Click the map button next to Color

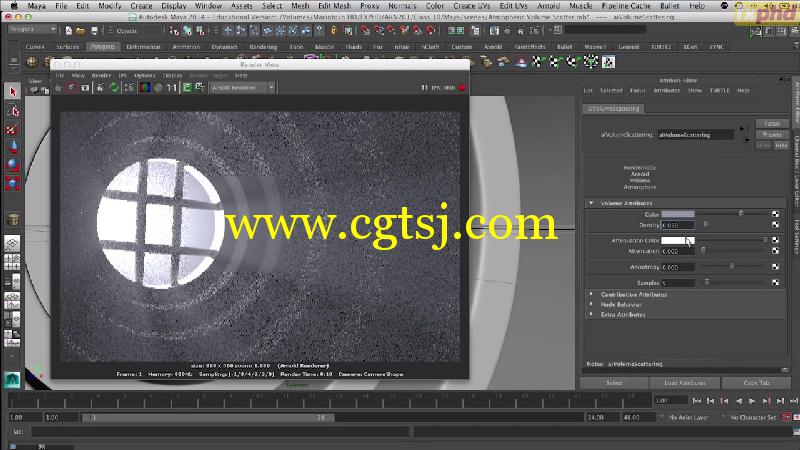point(776,214)
